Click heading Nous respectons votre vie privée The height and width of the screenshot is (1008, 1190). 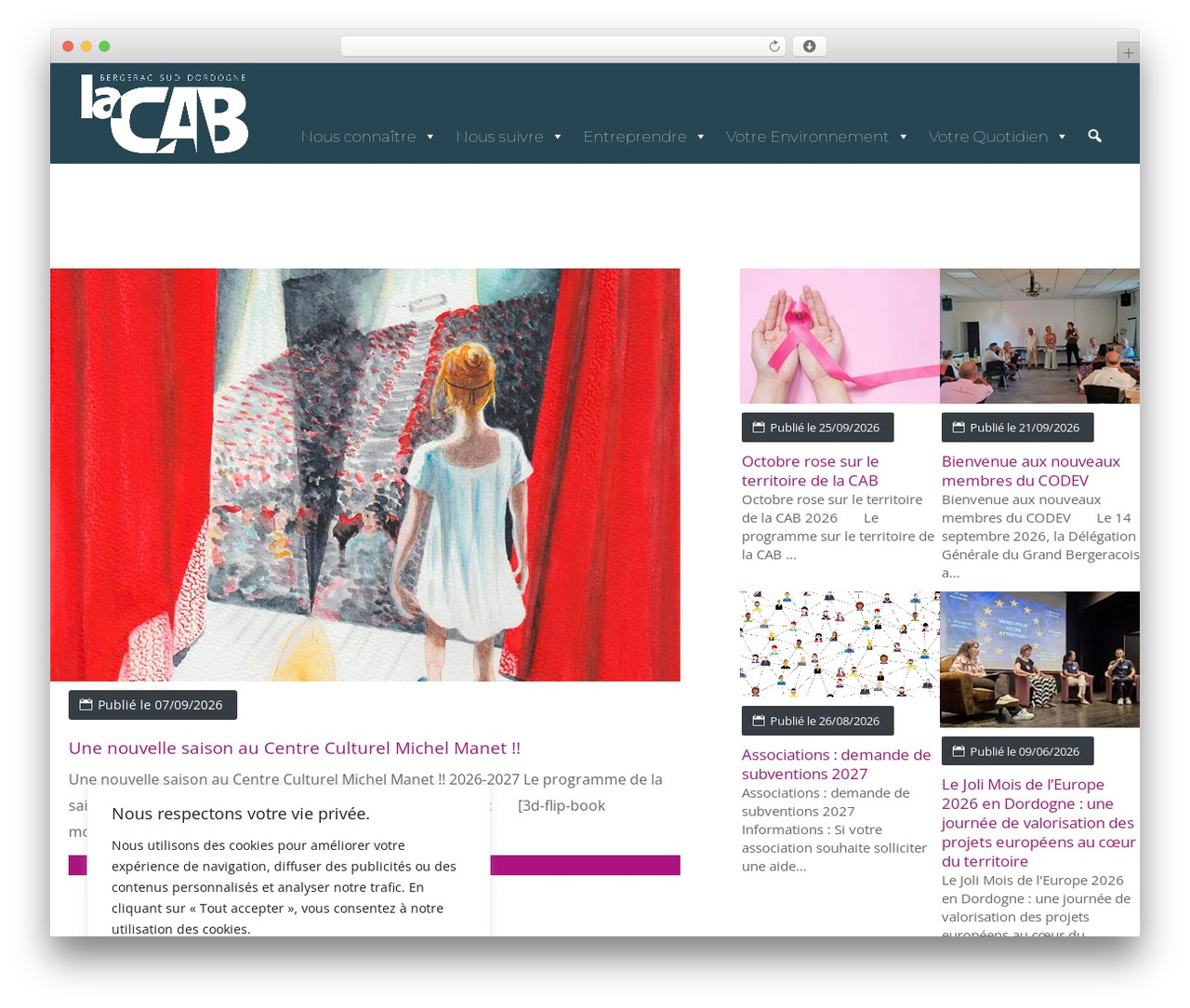(x=241, y=814)
